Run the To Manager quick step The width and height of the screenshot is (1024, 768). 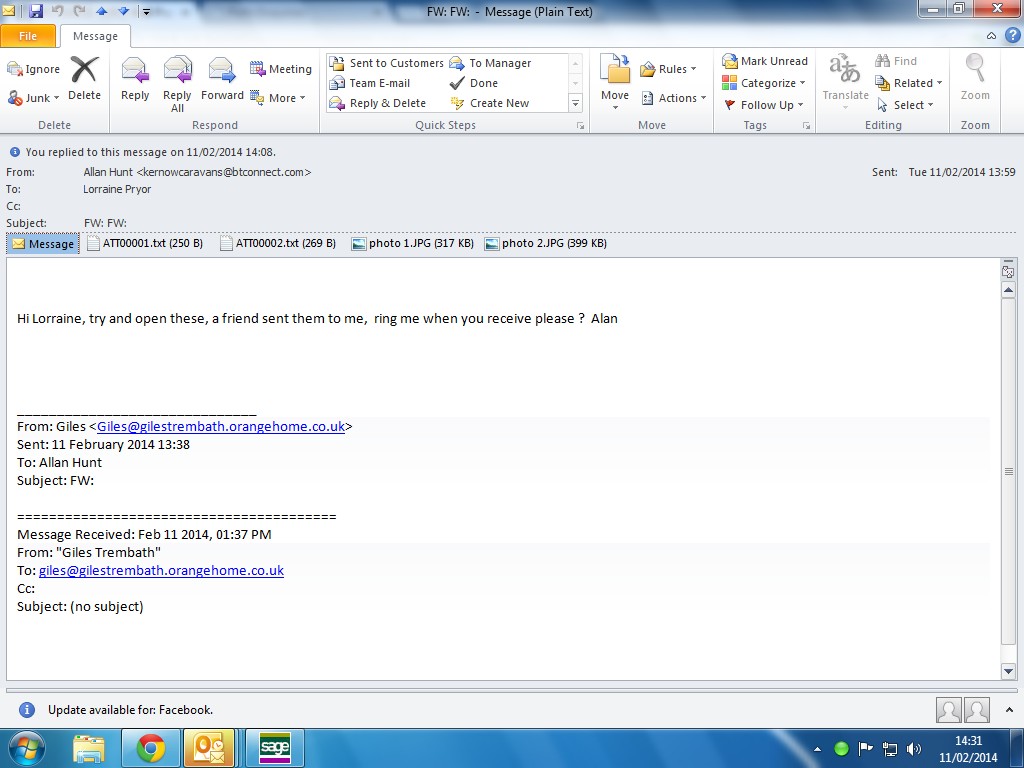(x=490, y=63)
